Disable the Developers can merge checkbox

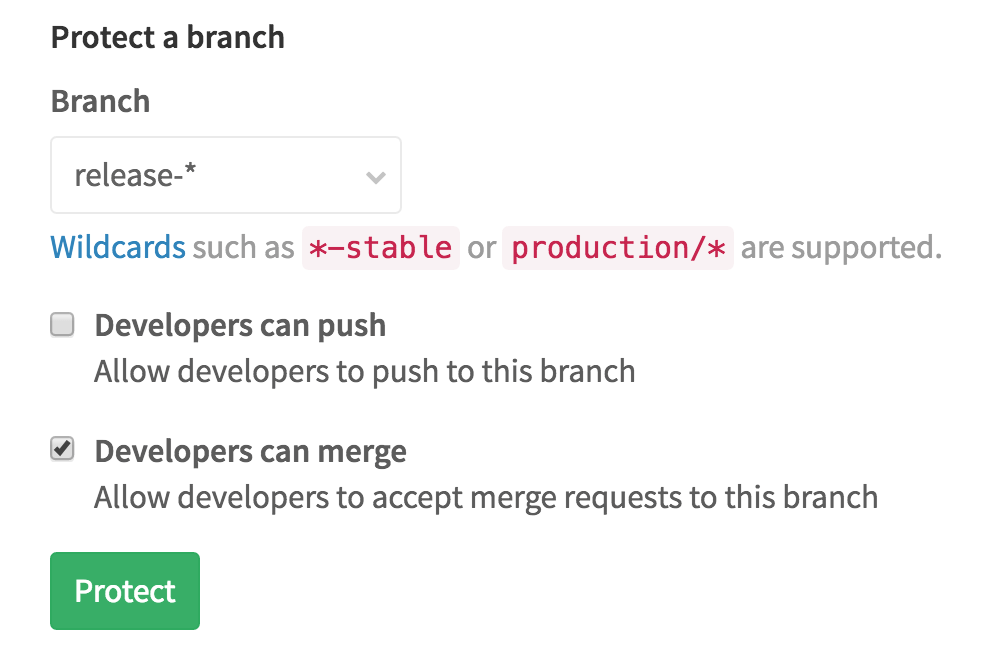(60, 450)
